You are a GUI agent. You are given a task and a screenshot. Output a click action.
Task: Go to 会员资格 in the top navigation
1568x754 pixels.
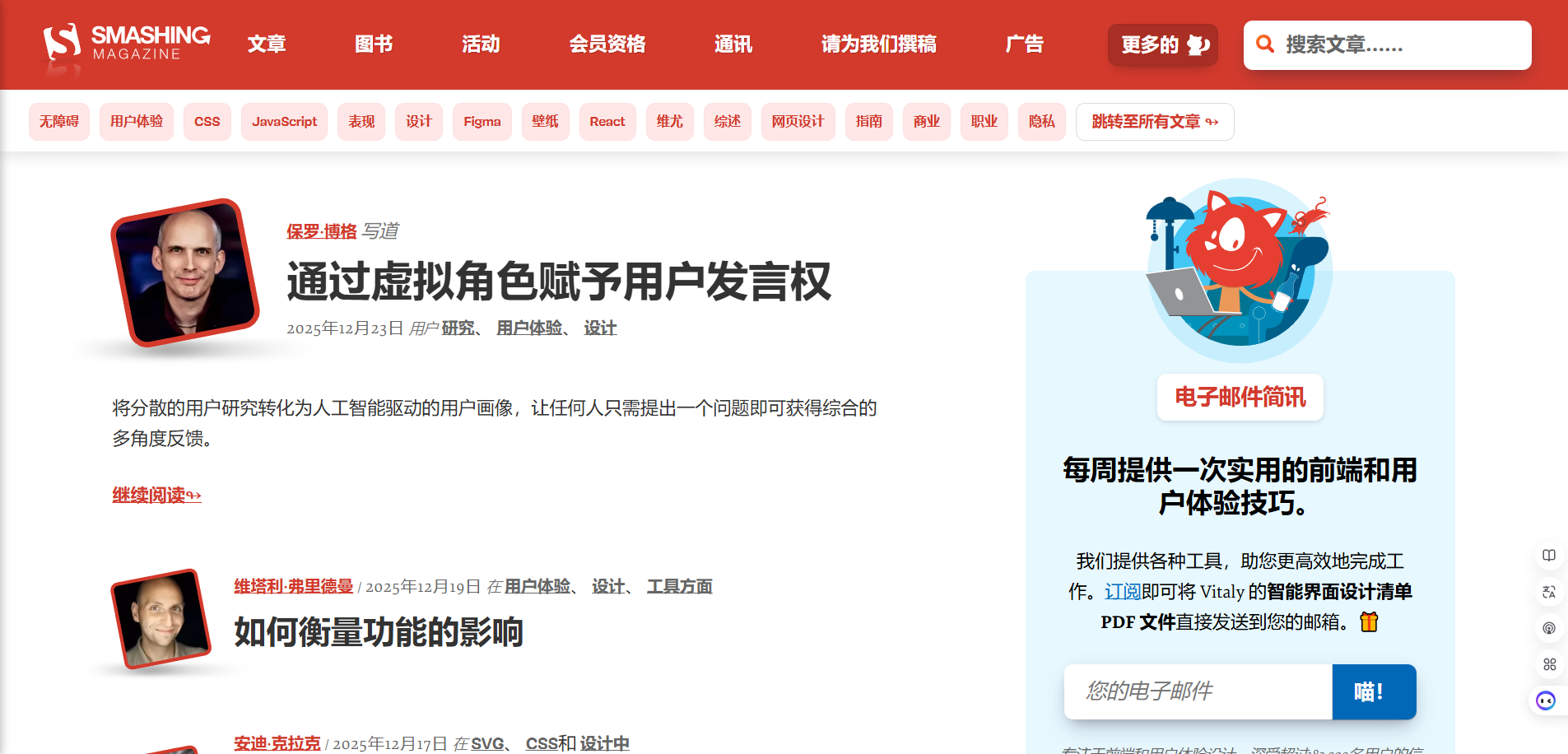pos(607,44)
